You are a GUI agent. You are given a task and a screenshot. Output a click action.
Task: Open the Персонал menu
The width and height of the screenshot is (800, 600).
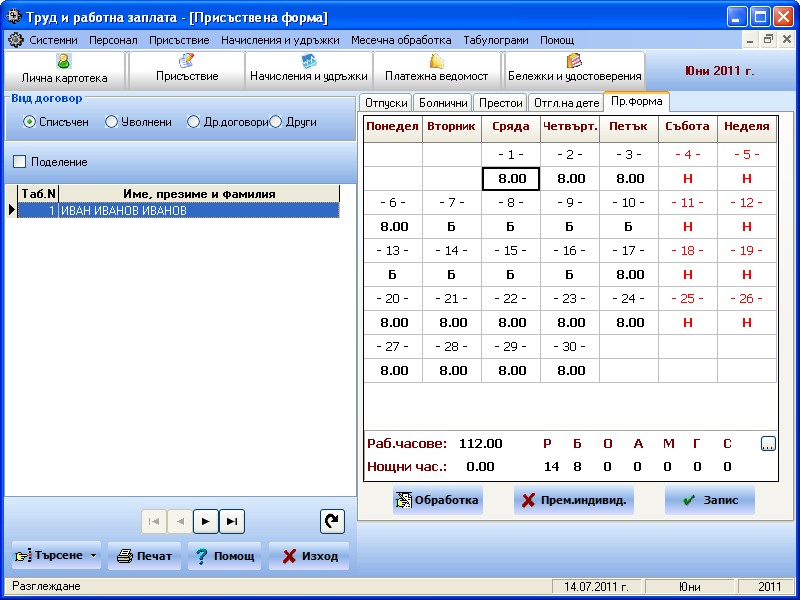113,40
